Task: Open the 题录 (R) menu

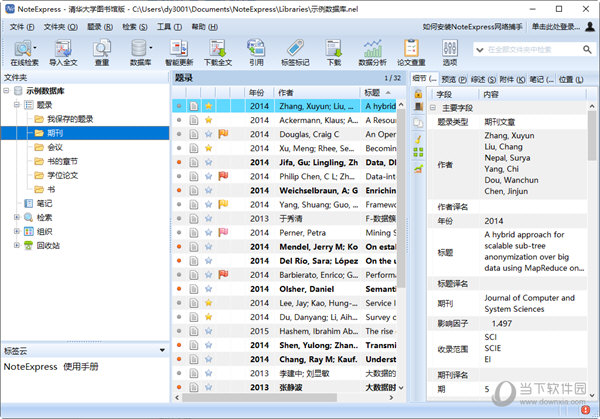Action: point(100,27)
